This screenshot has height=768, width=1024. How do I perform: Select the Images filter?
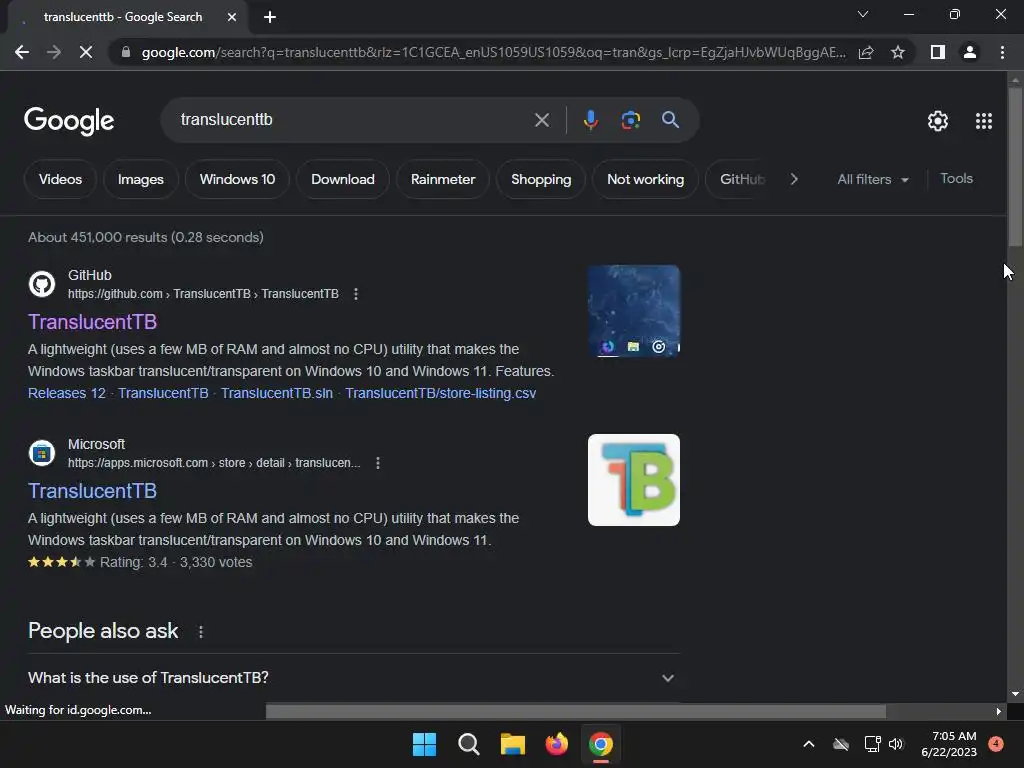click(x=140, y=179)
